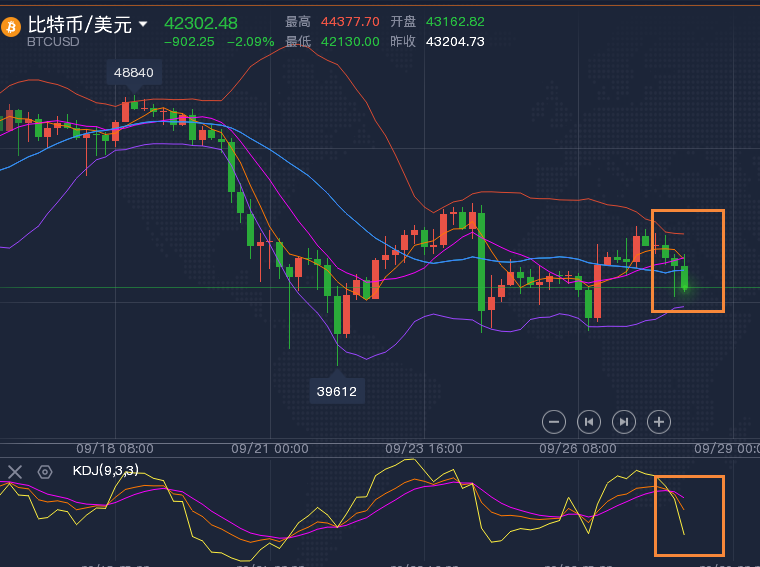Screen dimensions: 760x567
Task: Zoom in the chart with plus button
Action: (658, 422)
